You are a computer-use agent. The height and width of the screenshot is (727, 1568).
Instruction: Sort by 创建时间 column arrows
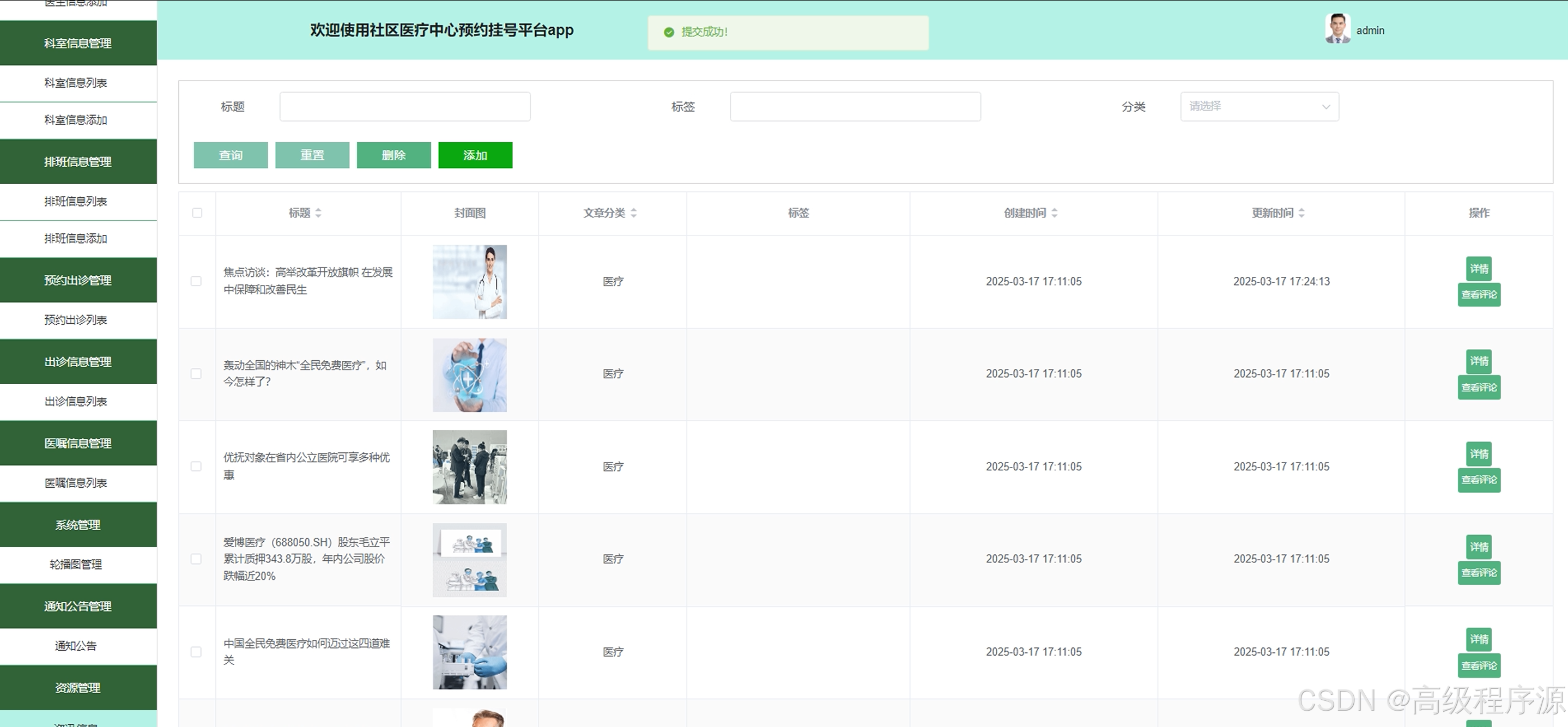[1054, 213]
